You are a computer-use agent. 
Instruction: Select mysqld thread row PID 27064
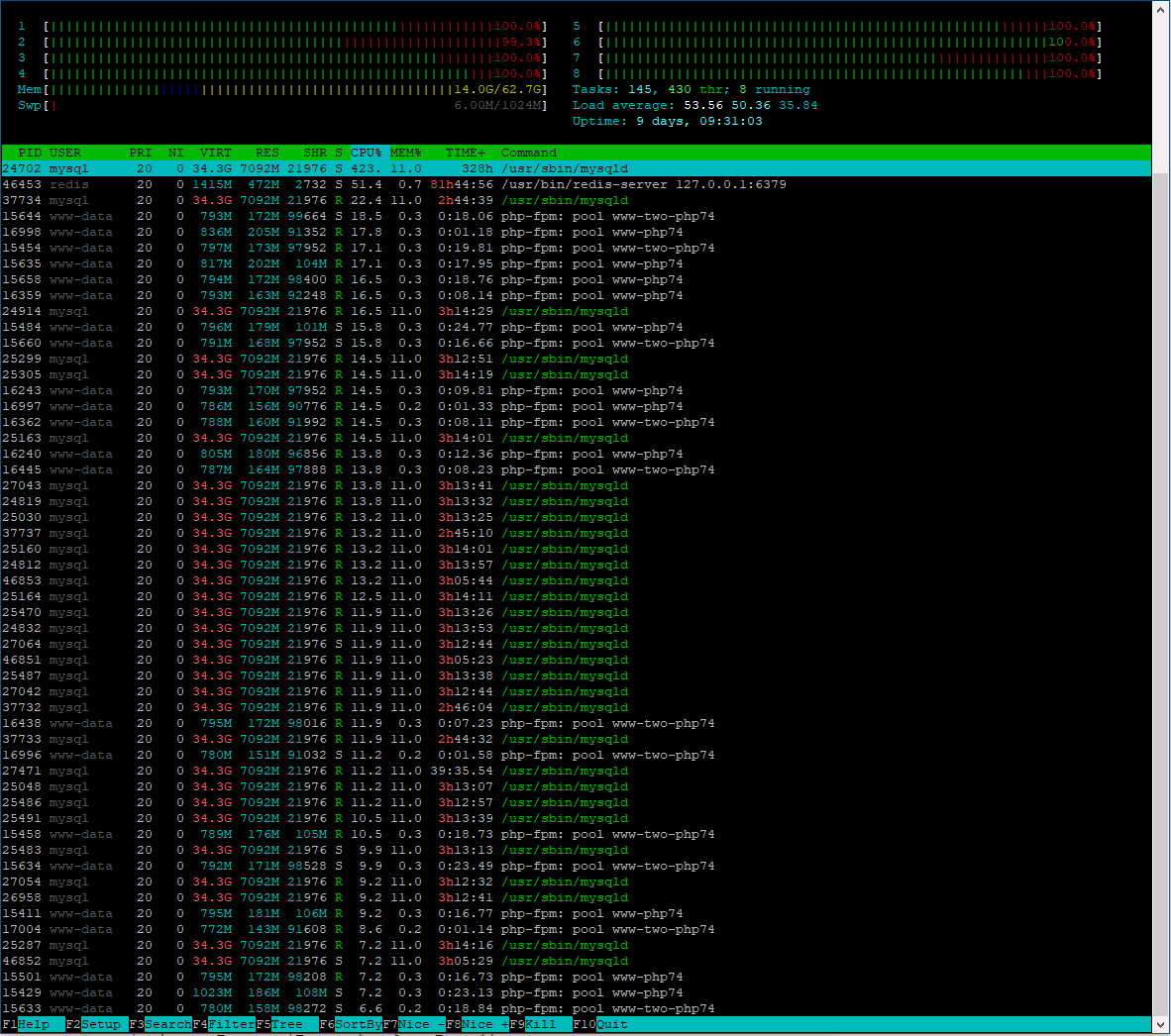[x=576, y=644]
